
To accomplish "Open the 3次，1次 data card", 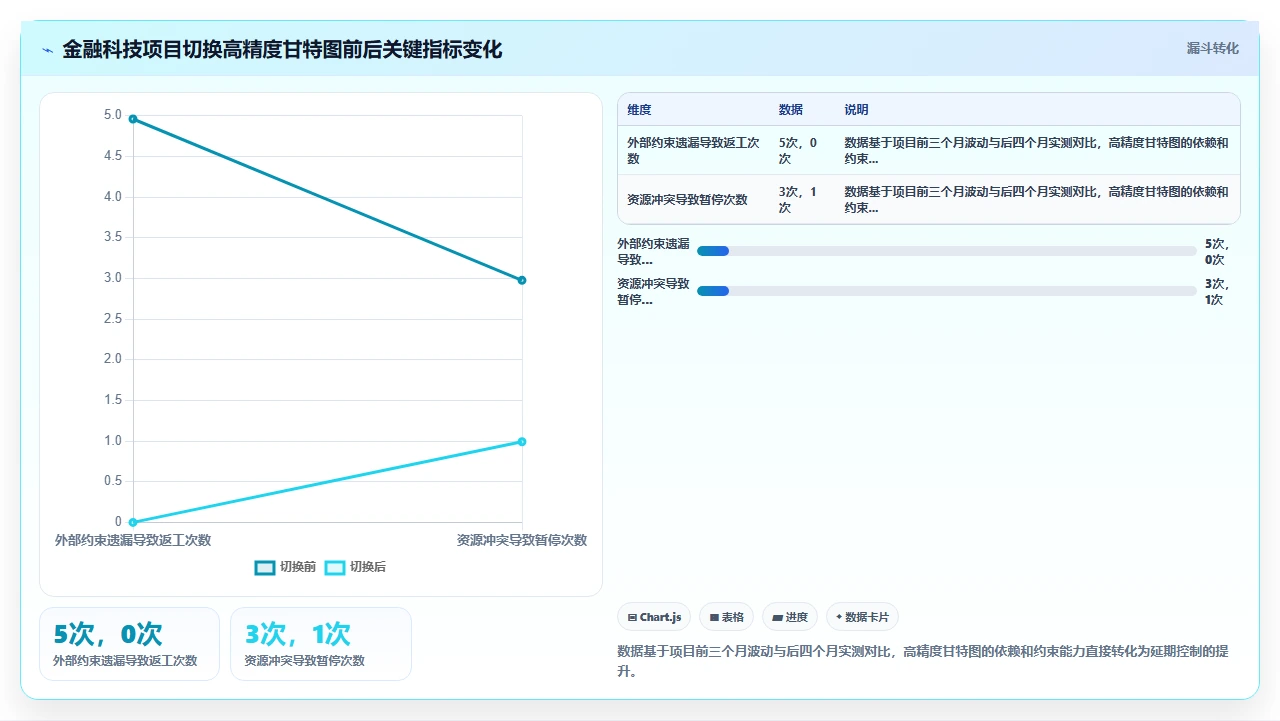I will click(321, 644).
